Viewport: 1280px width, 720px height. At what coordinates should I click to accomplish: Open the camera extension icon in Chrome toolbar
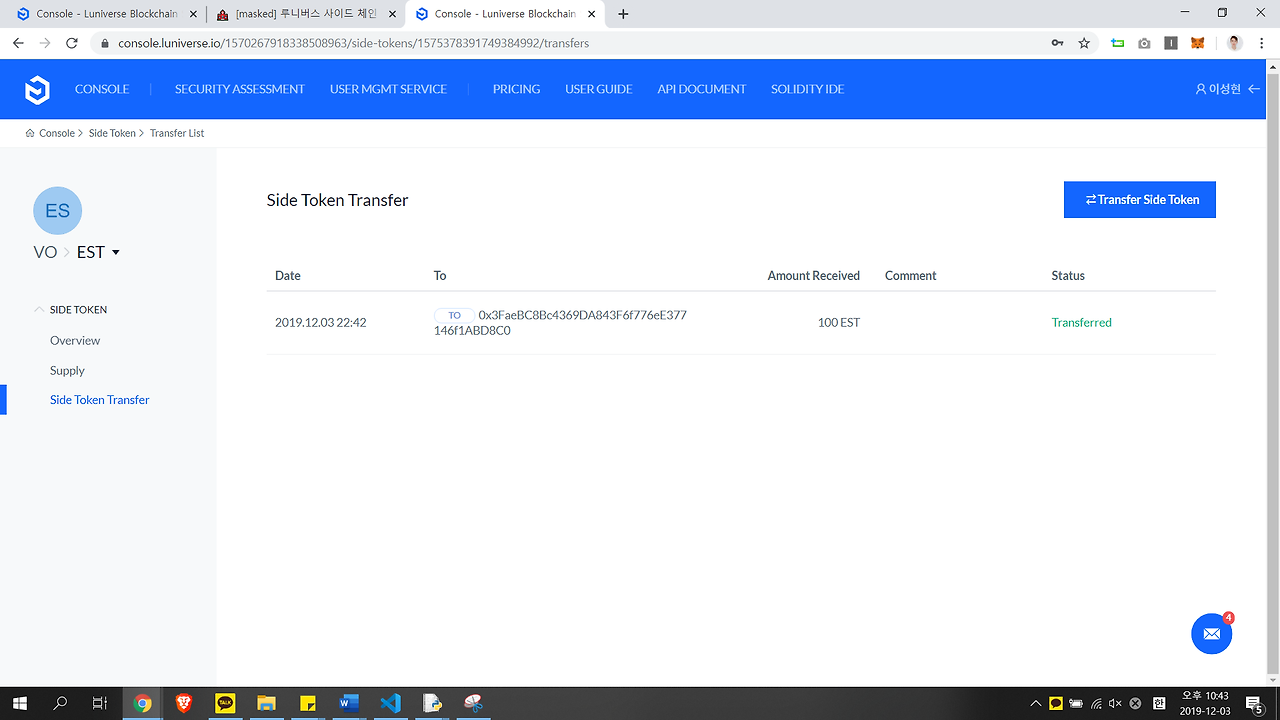(x=1144, y=43)
